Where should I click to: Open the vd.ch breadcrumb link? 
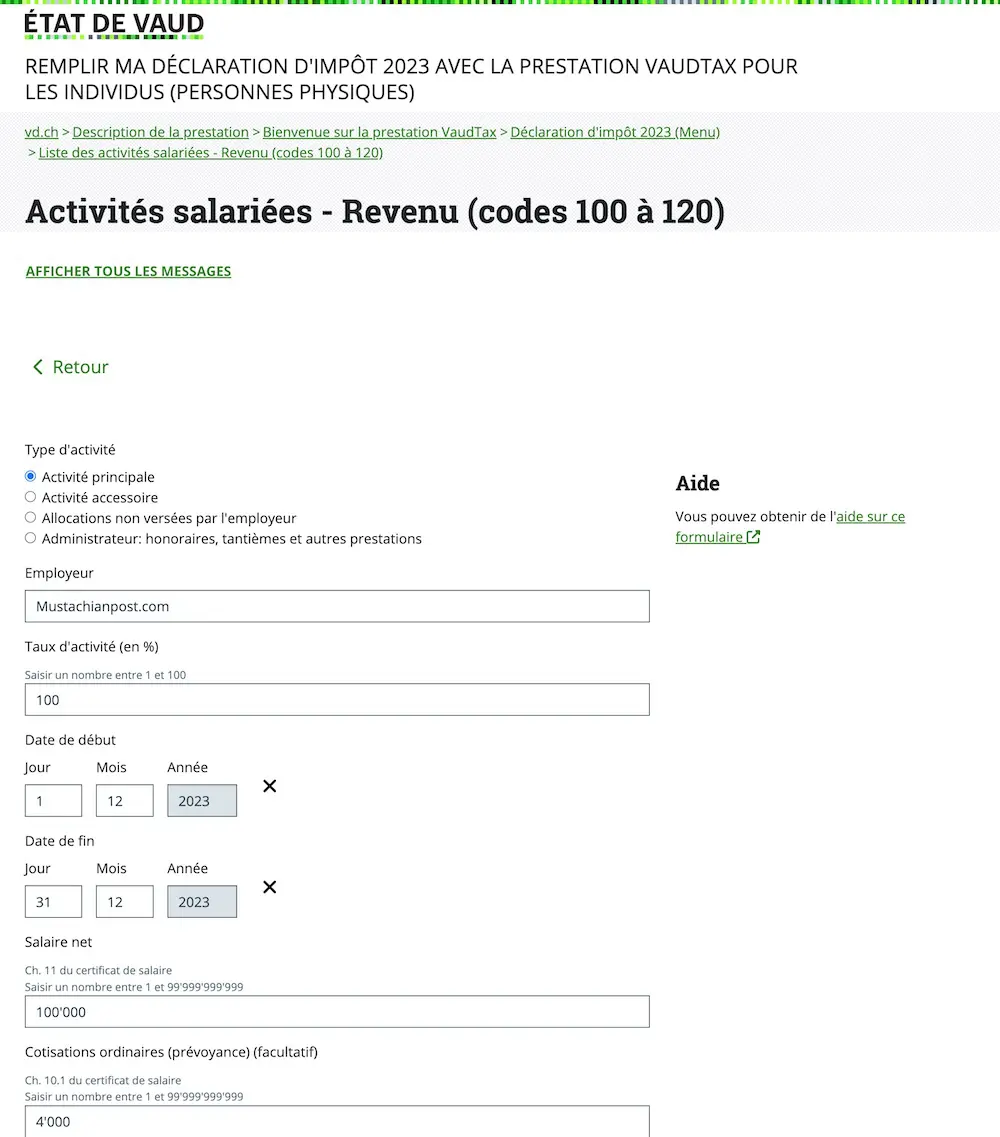coord(41,132)
